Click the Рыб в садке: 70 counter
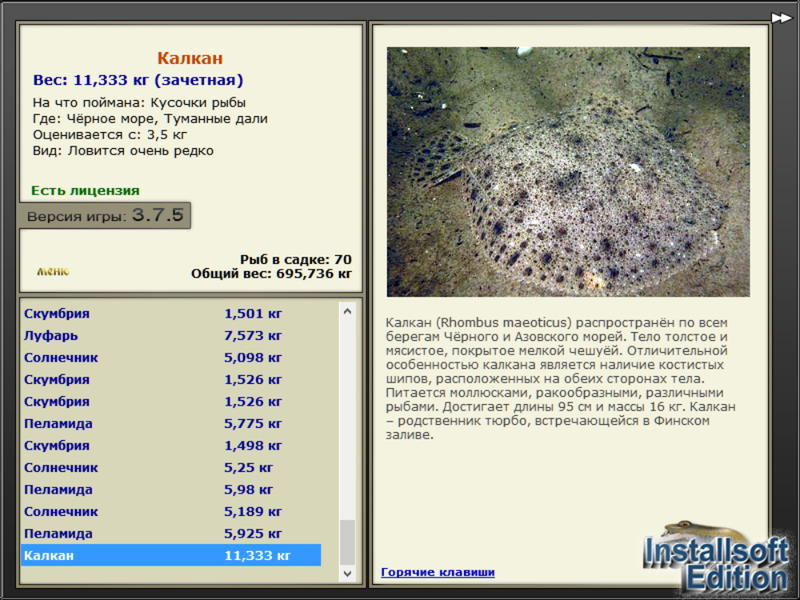 point(296,259)
